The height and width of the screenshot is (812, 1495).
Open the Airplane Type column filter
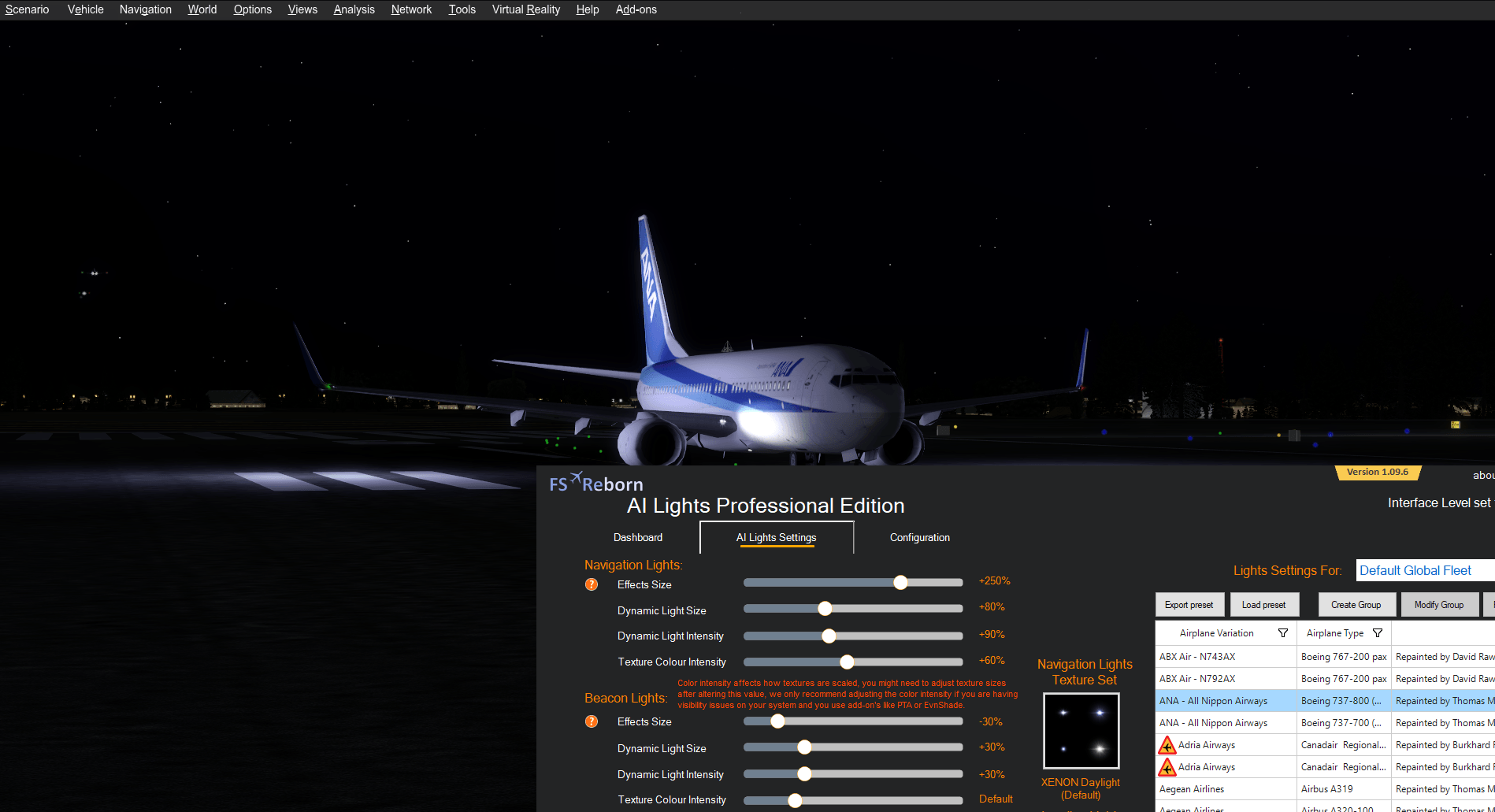pos(1378,632)
